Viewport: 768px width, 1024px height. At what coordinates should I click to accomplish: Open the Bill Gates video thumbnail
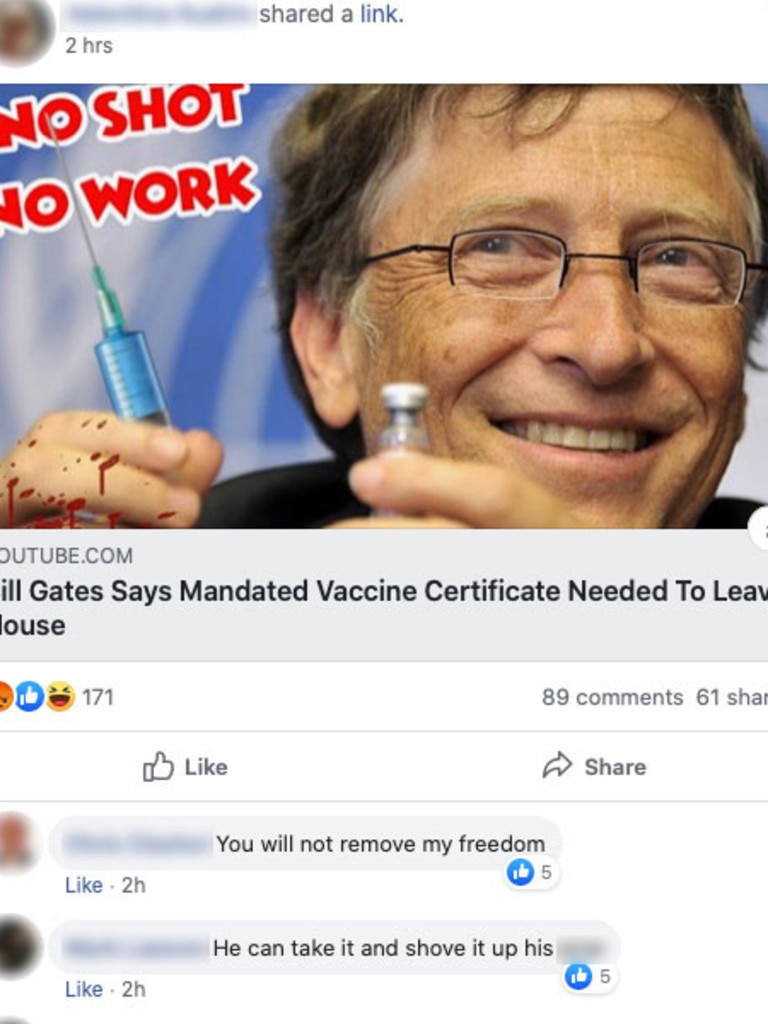[384, 306]
